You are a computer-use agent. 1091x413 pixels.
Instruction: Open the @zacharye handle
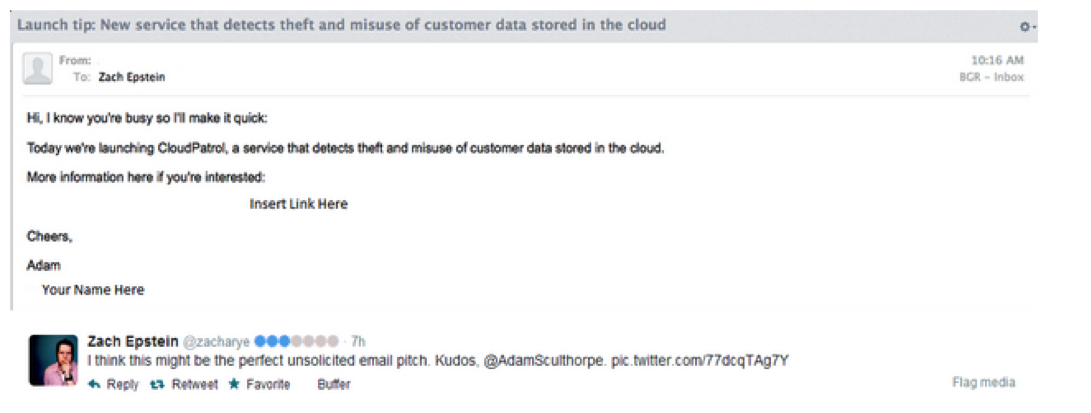(216, 341)
